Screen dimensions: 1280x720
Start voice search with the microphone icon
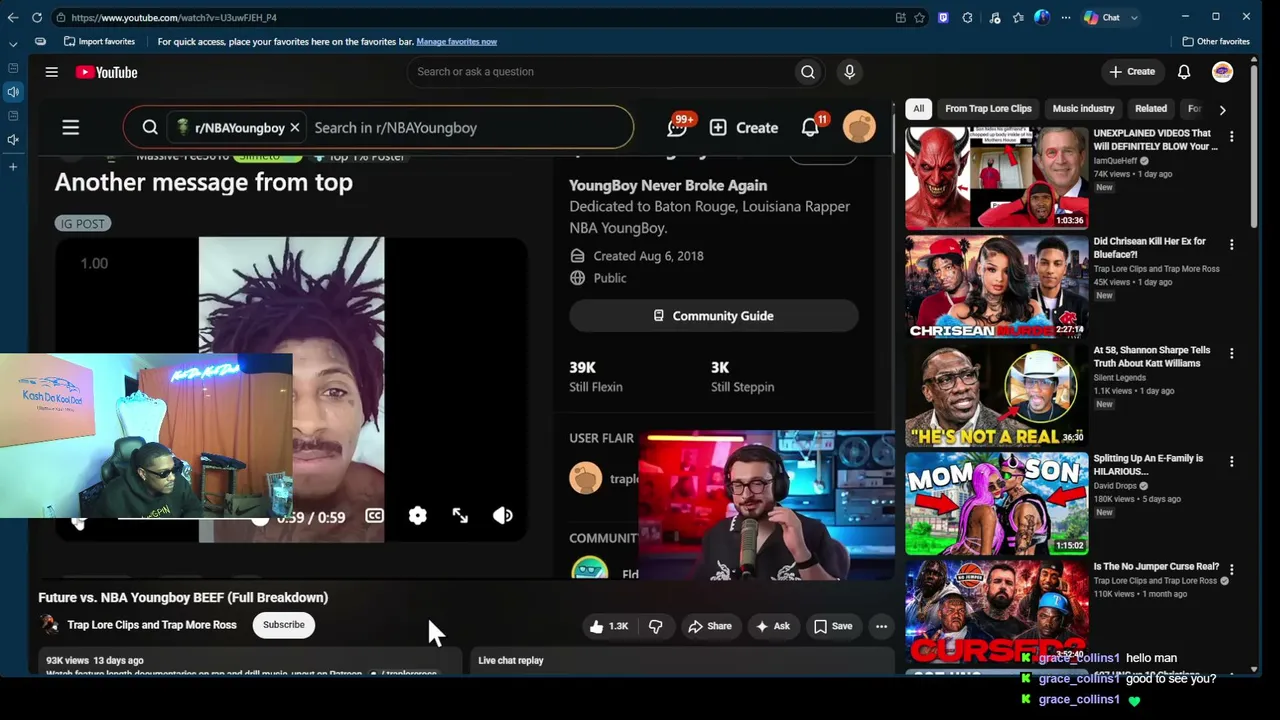tap(849, 72)
